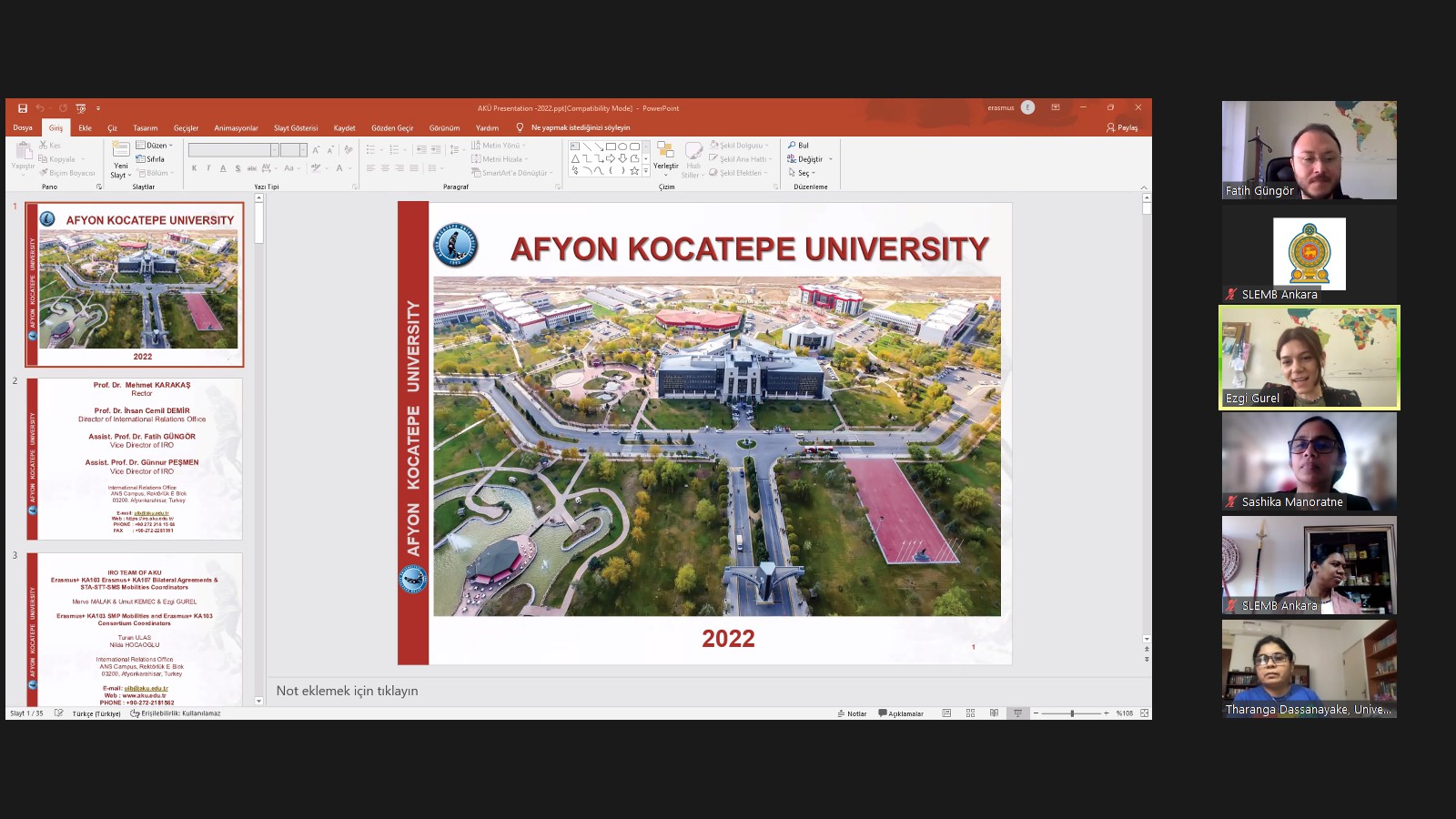Viewport: 1456px width, 819px height.
Task: Click the decrease font size icon
Action: pyautogui.click(x=329, y=150)
